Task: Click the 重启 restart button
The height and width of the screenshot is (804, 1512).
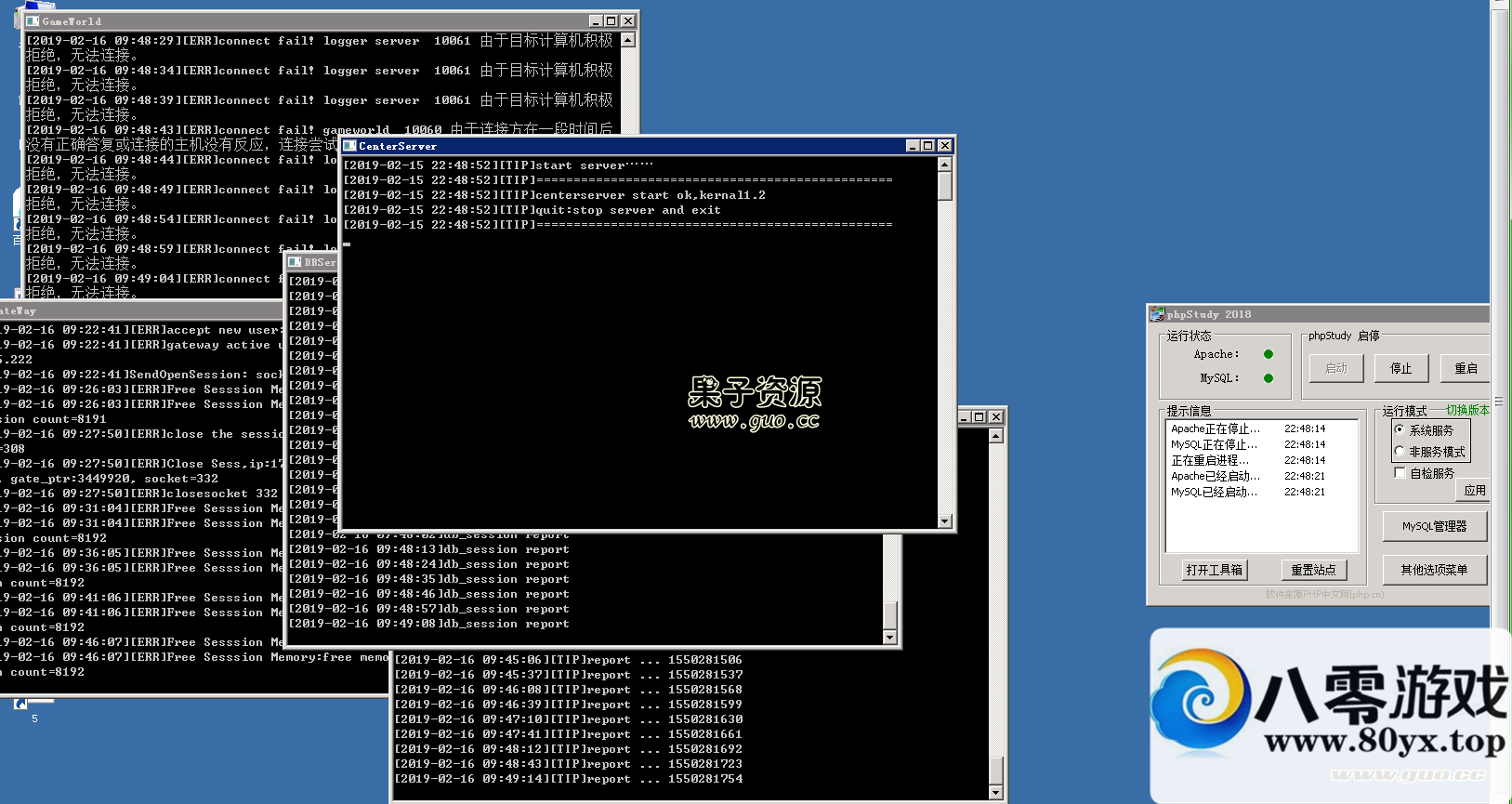Action: pyautogui.click(x=1466, y=369)
